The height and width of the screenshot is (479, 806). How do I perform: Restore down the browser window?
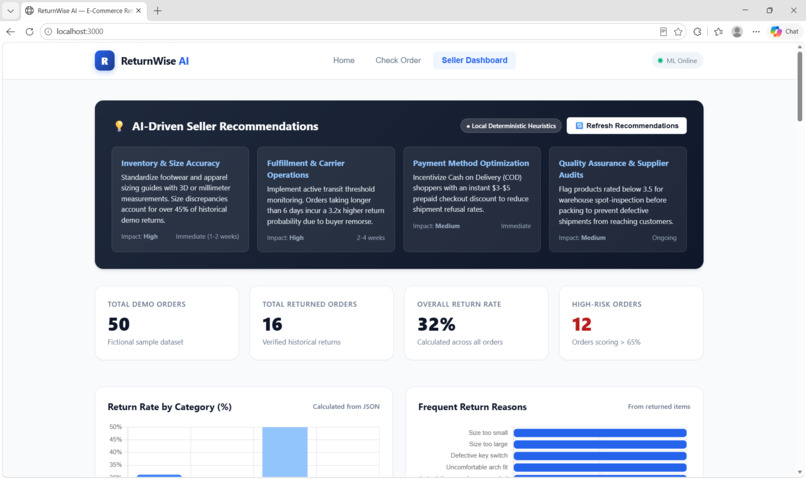pos(769,10)
